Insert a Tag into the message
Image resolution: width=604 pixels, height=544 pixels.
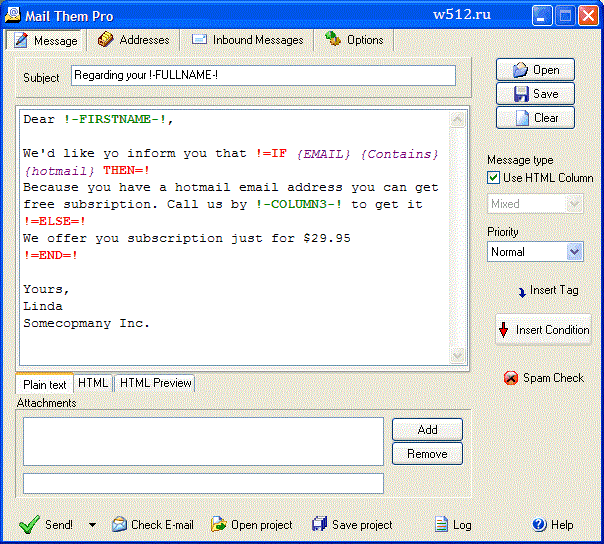[x=547, y=290]
